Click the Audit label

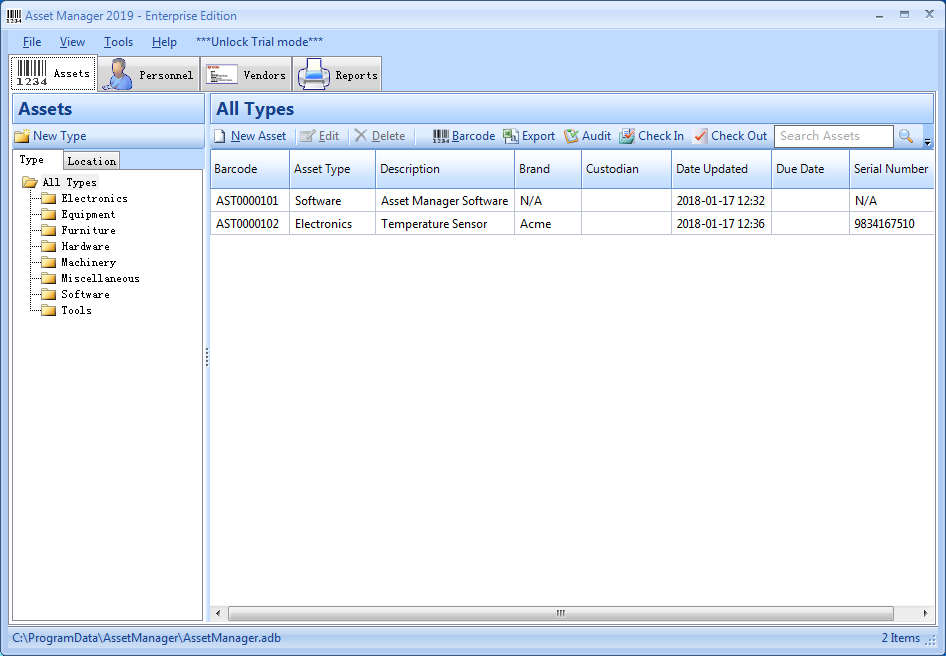(x=596, y=136)
